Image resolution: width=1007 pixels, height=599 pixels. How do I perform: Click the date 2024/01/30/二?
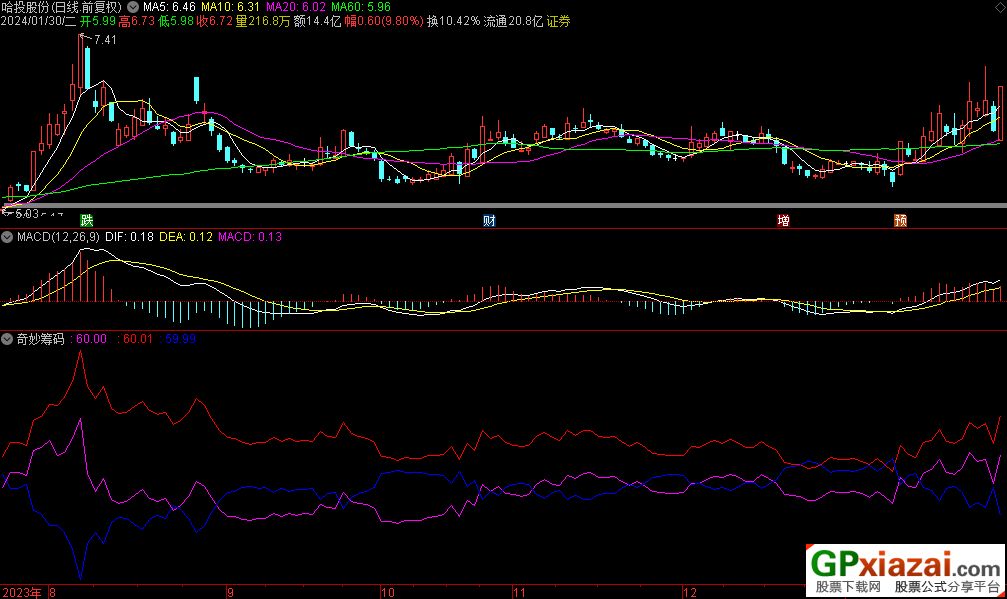coord(39,21)
